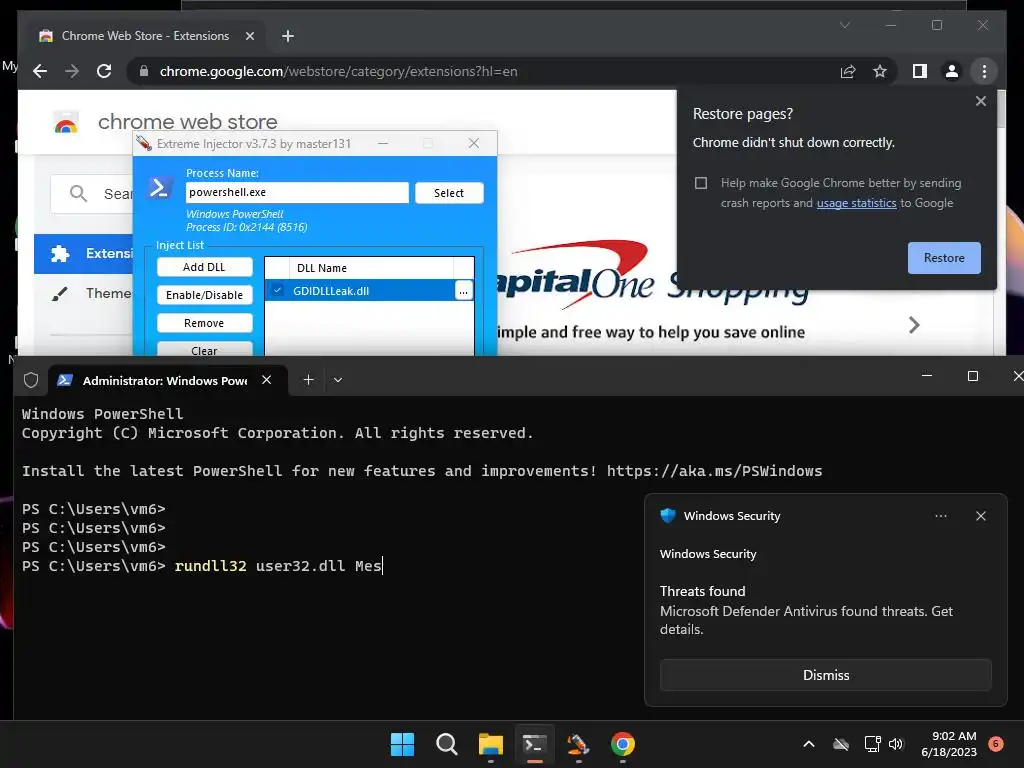Open File Explorer from taskbar
This screenshot has height=768, width=1024.
pyautogui.click(x=490, y=744)
